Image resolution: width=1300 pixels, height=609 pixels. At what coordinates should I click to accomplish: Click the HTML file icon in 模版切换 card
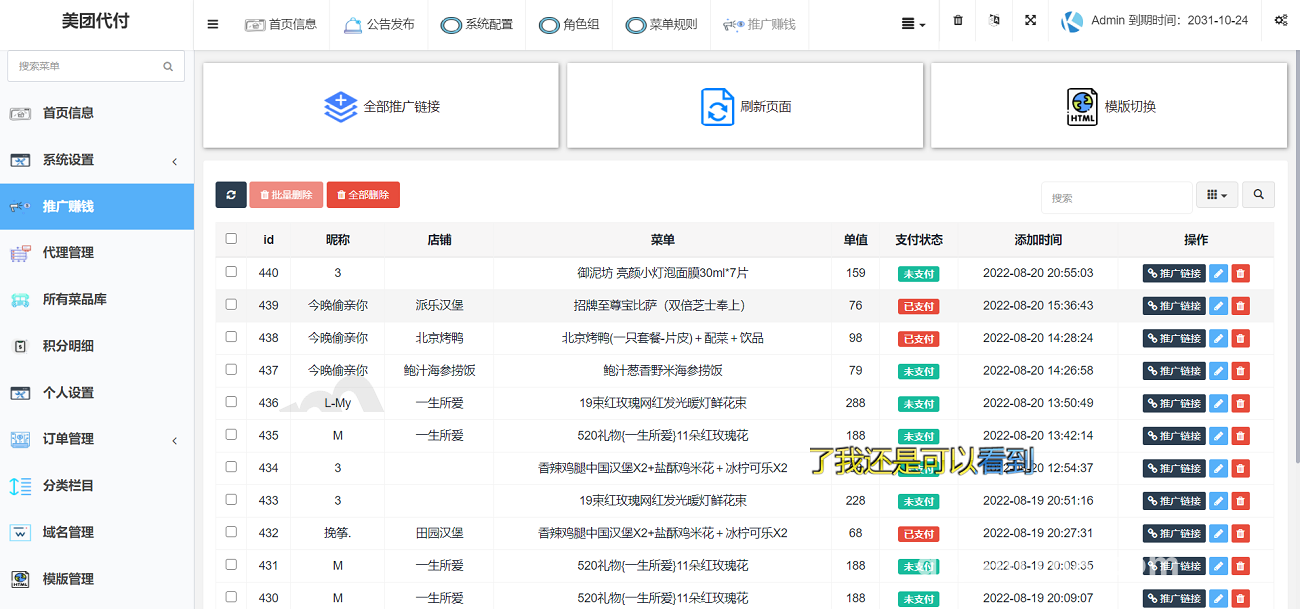pyautogui.click(x=1082, y=107)
